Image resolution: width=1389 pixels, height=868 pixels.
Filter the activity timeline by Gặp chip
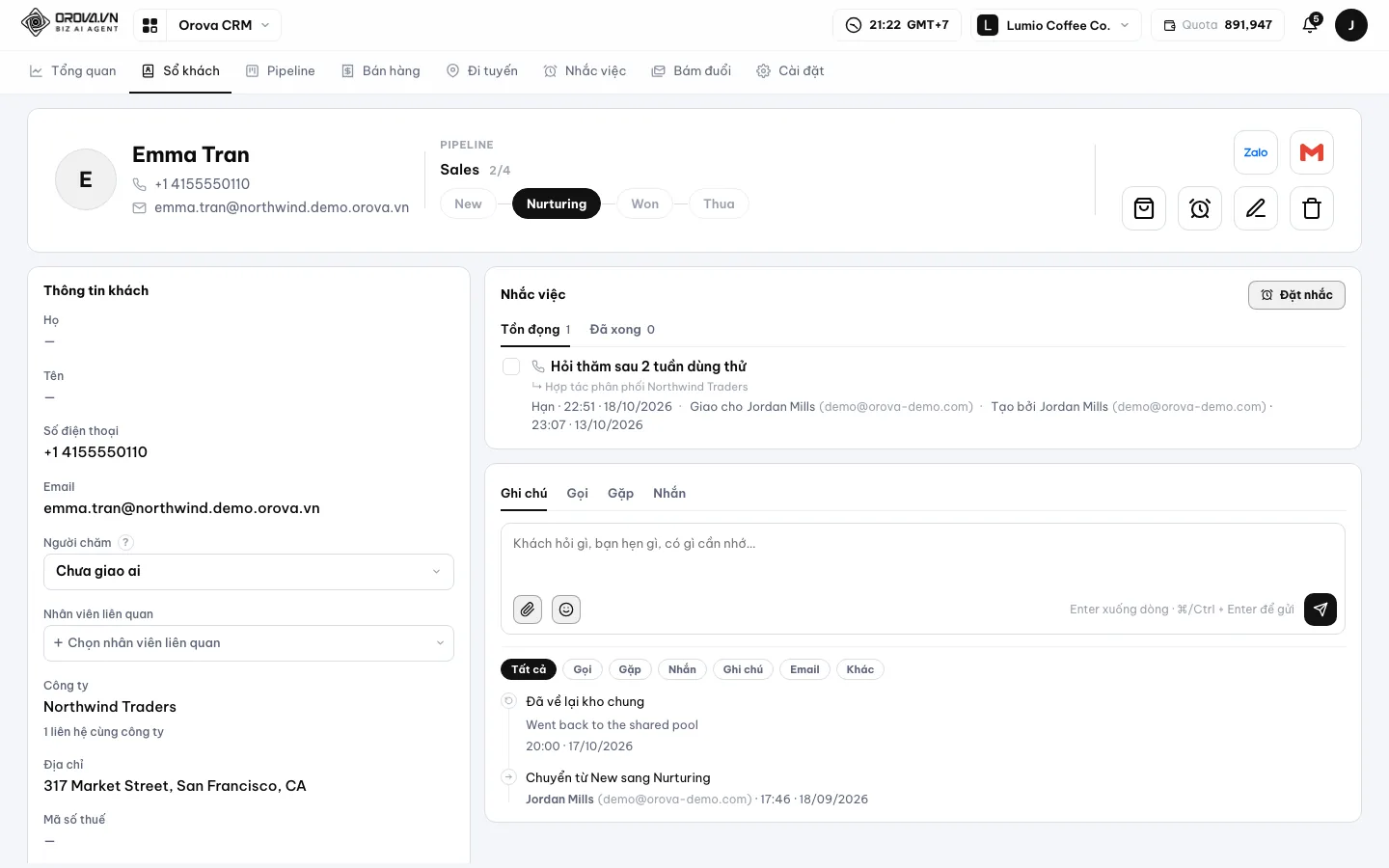click(630, 669)
